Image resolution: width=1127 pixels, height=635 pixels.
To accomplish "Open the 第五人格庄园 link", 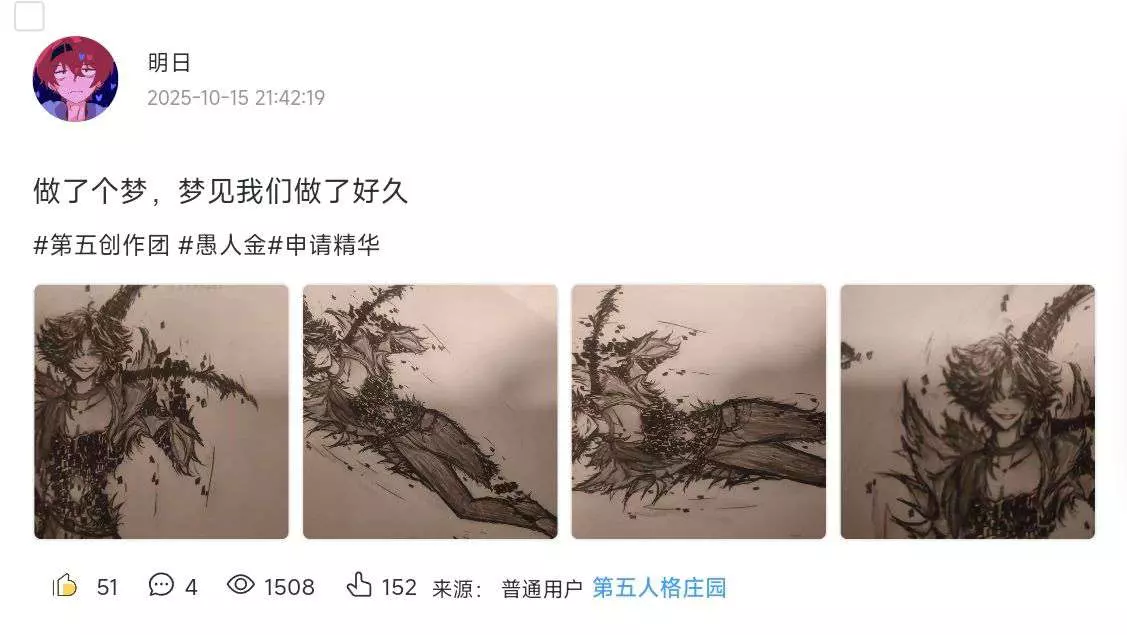I will point(659,588).
